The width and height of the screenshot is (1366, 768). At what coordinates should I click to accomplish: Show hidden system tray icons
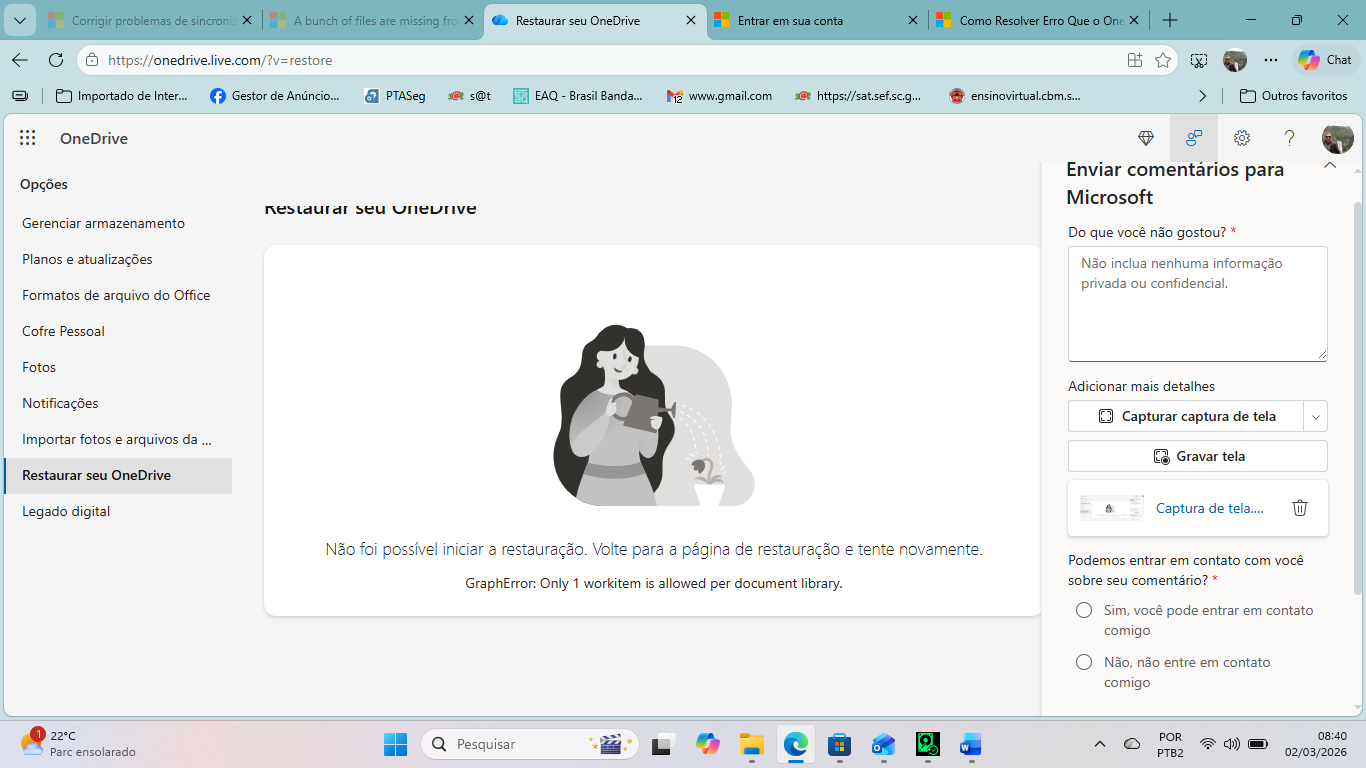click(x=1100, y=744)
